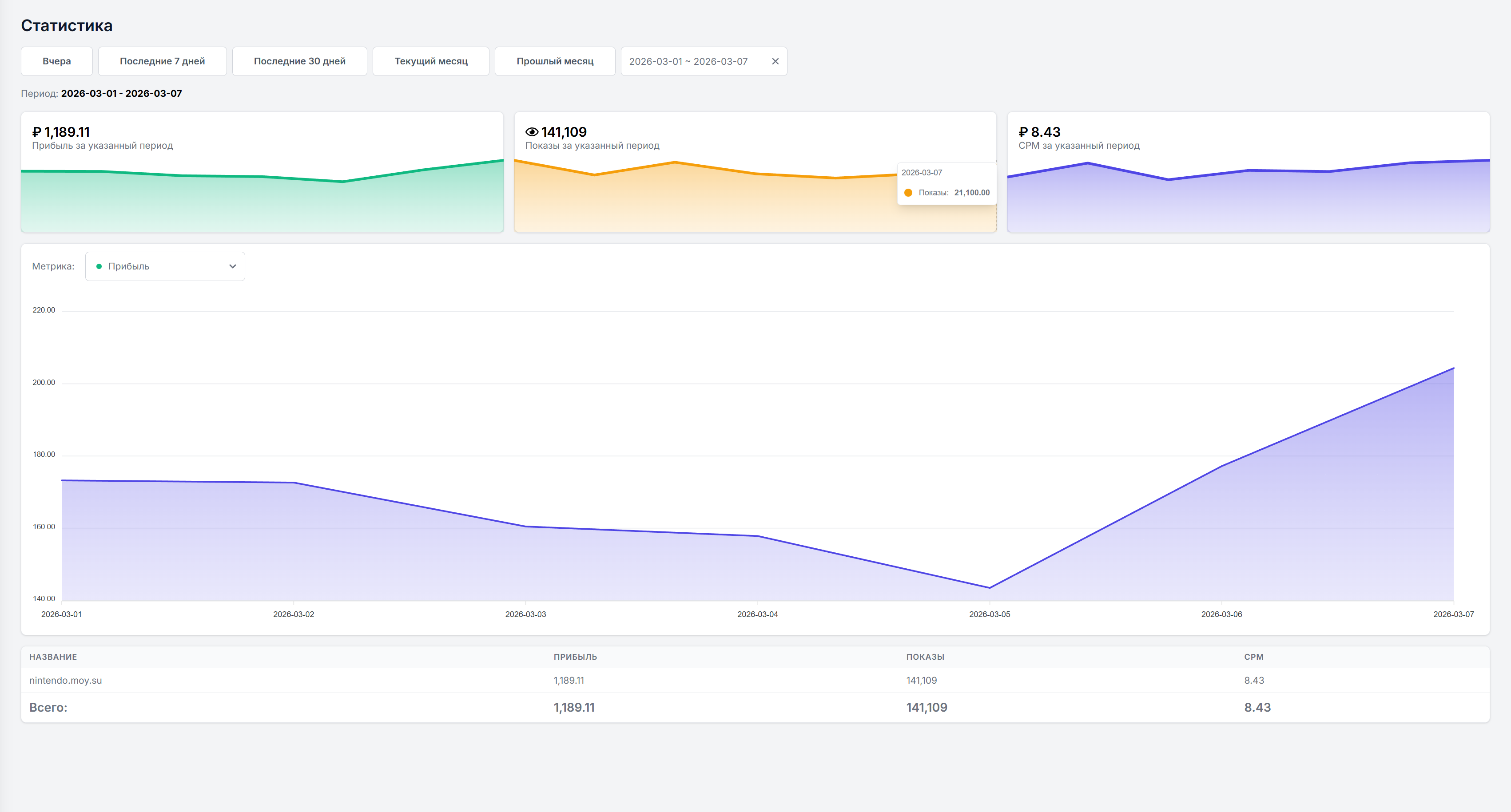Select the Вчера period filter
This screenshot has width=1511, height=812.
click(56, 62)
